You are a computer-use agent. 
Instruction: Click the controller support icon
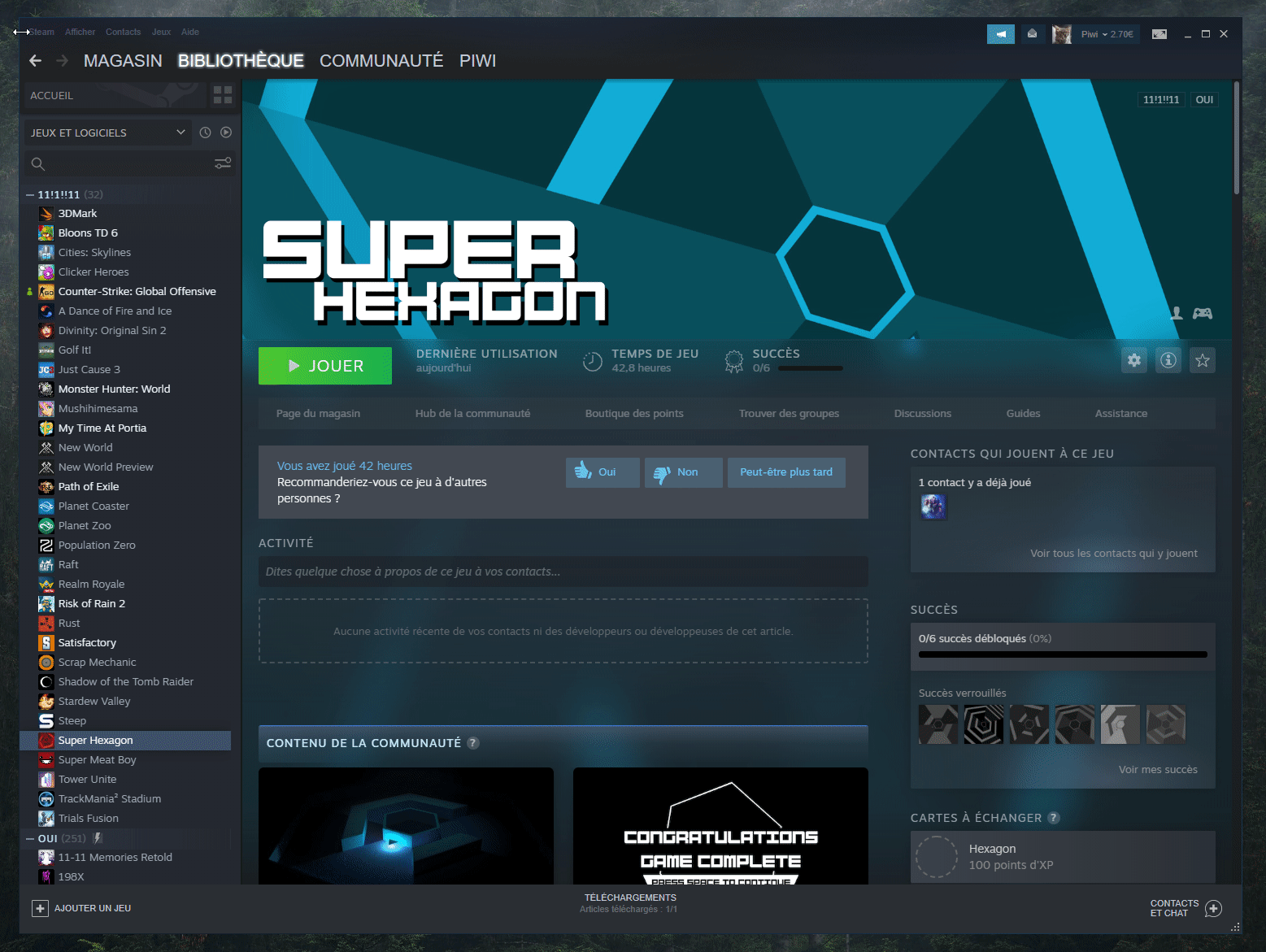pyautogui.click(x=1203, y=313)
